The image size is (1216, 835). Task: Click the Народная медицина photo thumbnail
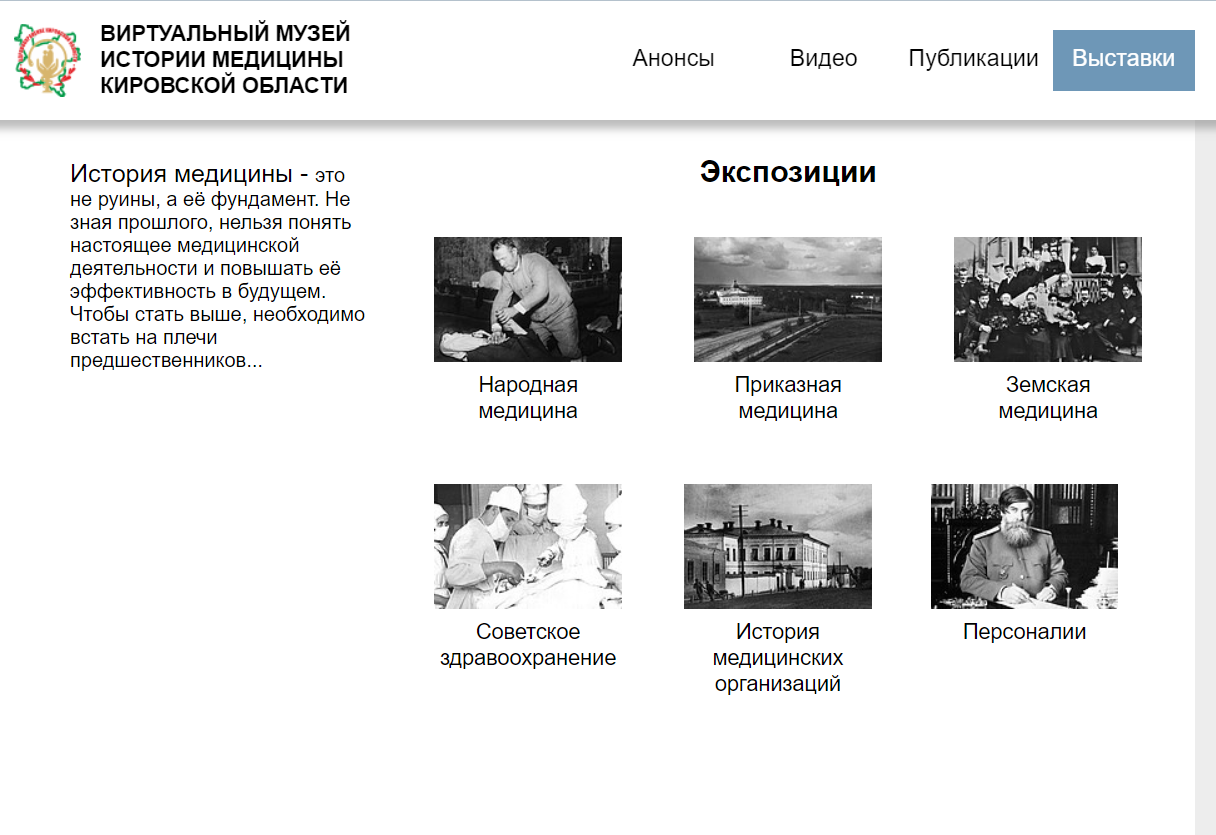point(528,299)
